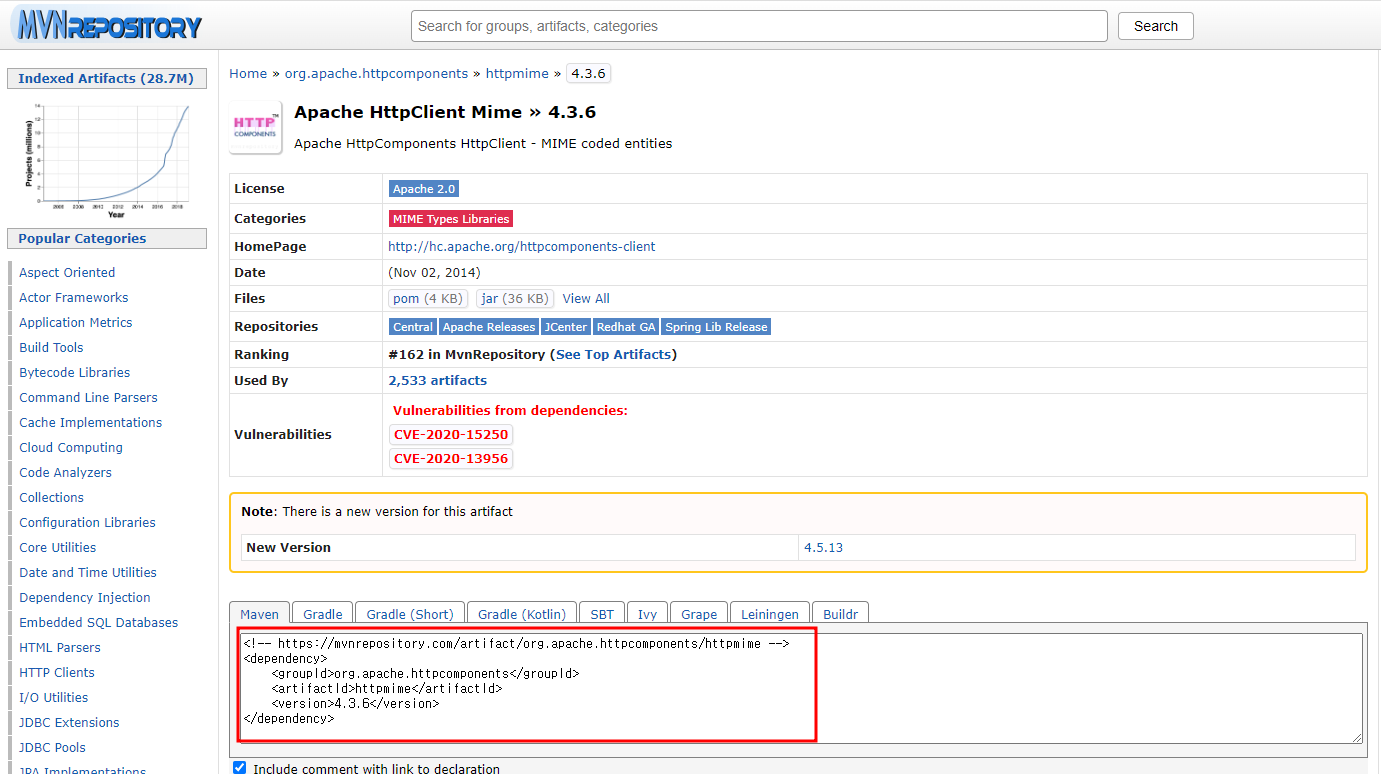Open the hc.apache.org homepage link

522,246
